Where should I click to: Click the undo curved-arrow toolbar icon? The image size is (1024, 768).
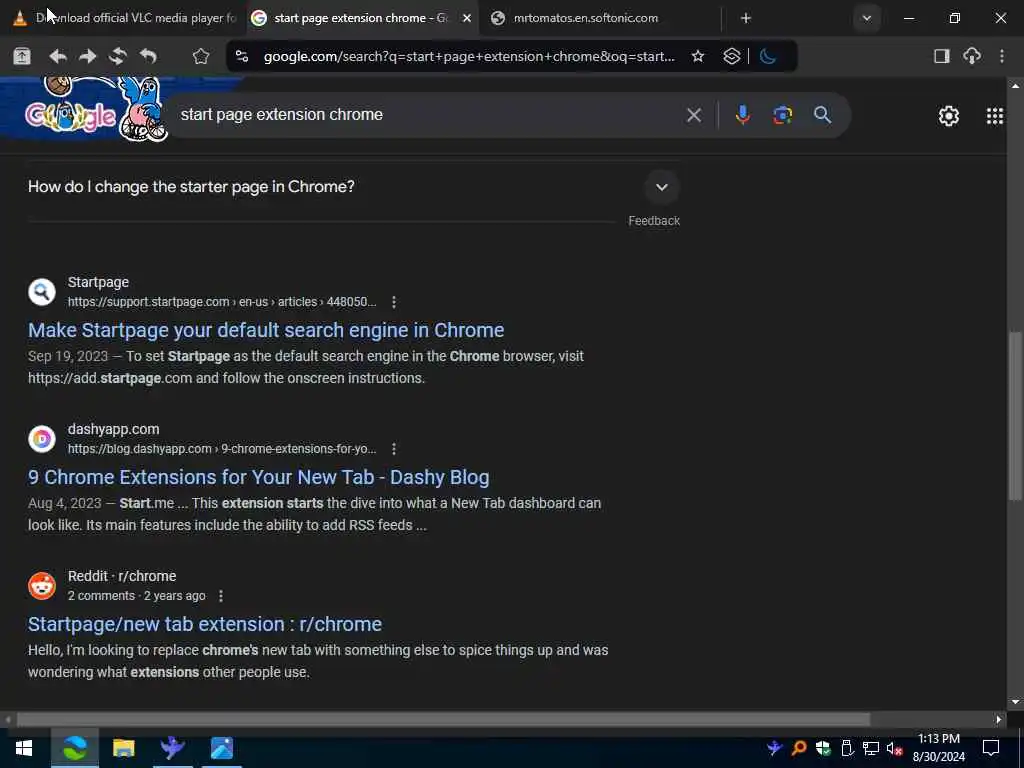point(148,56)
